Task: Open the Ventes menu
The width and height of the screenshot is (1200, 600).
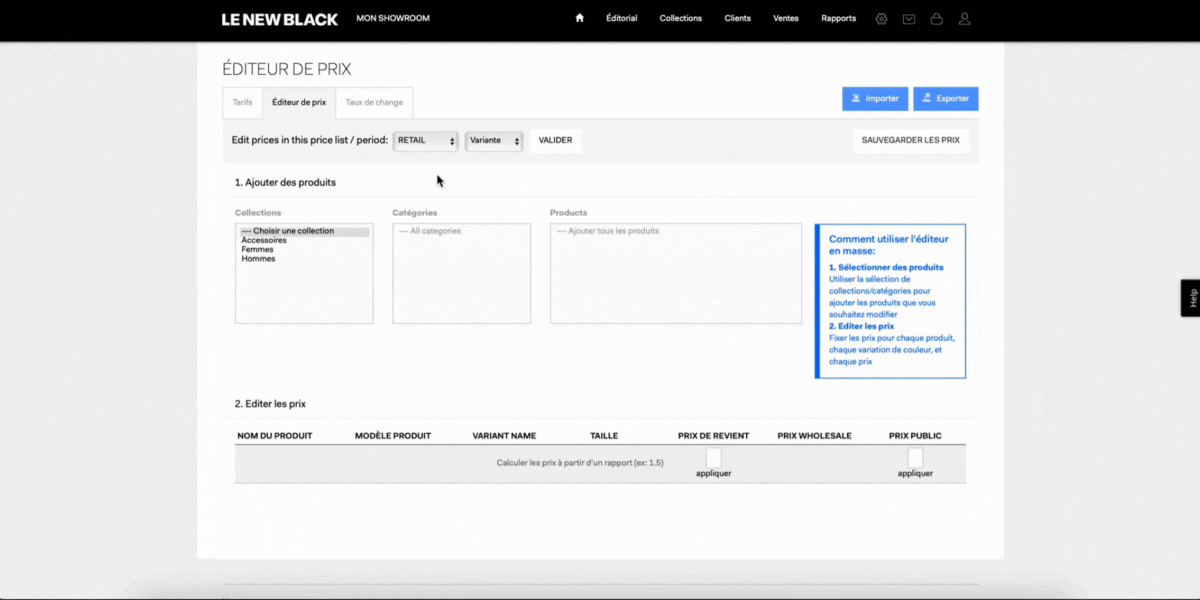Action: 786,18
